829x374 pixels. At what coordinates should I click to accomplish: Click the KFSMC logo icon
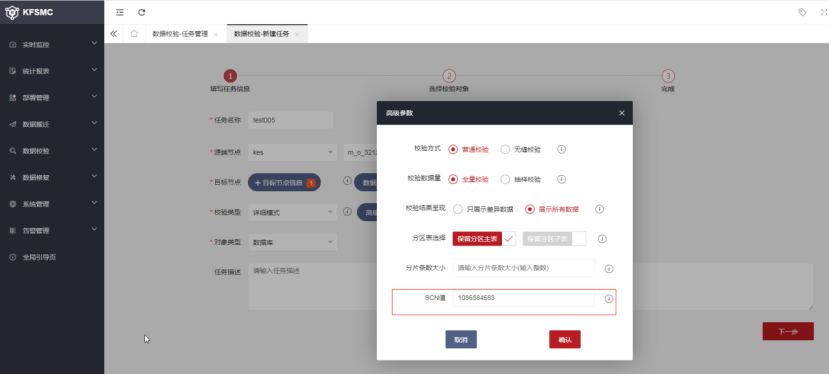click(x=12, y=12)
